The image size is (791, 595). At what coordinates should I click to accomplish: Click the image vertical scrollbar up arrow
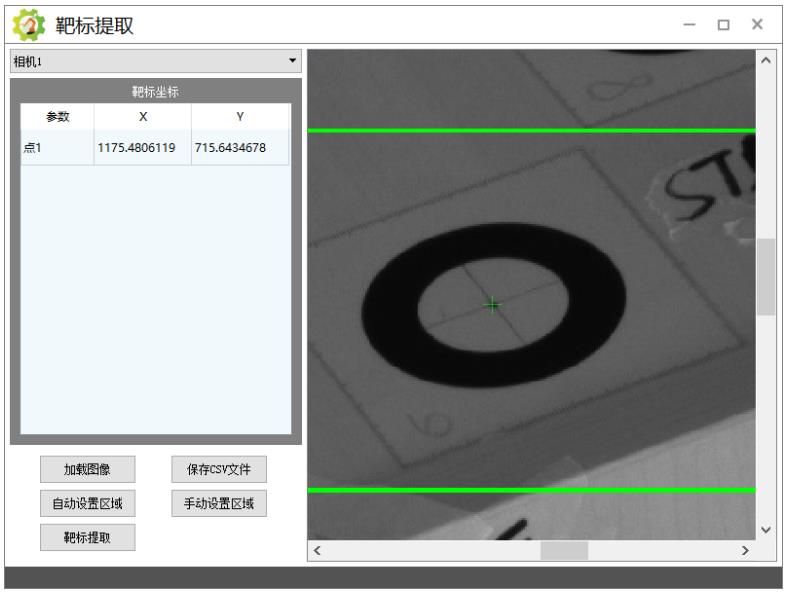[766, 61]
